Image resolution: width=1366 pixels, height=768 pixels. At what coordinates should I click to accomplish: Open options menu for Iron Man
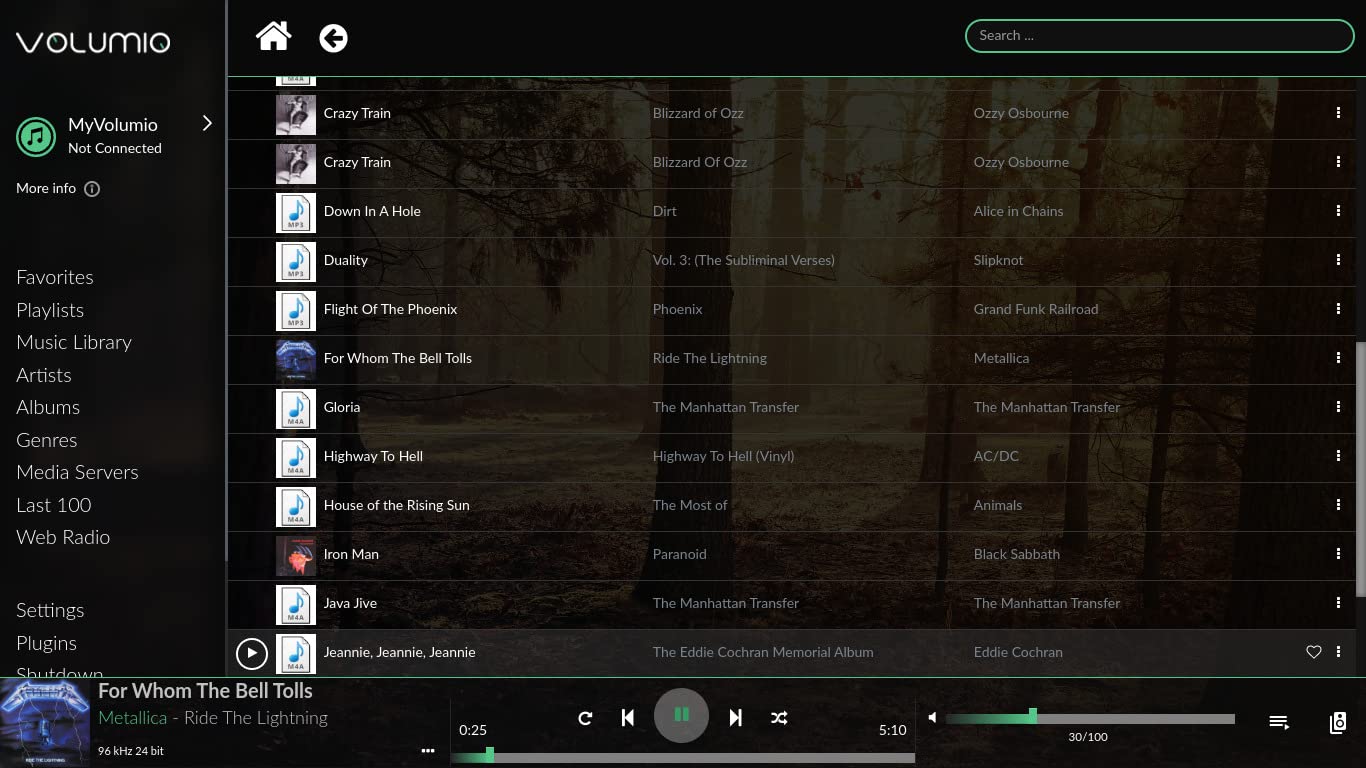coord(1338,554)
